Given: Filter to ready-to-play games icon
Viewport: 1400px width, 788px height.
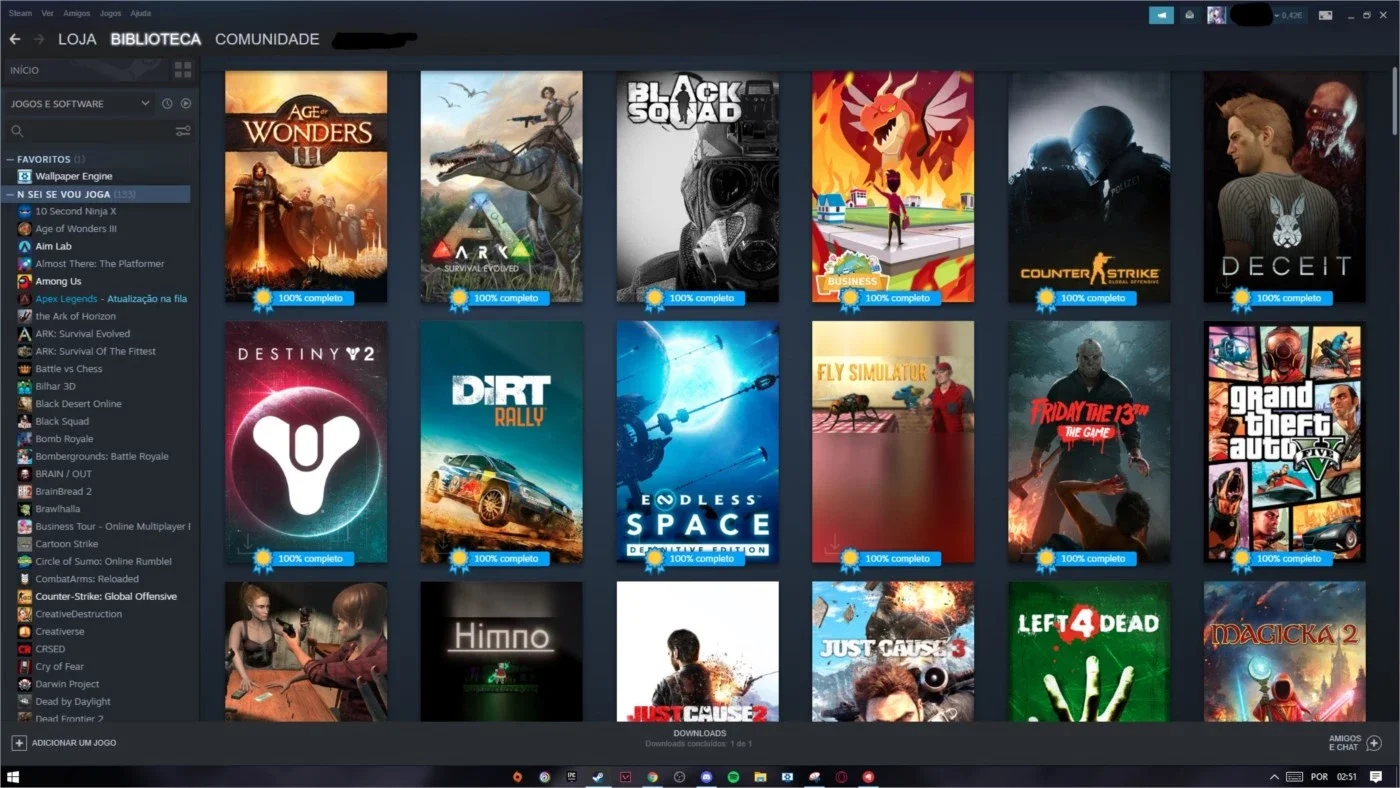Looking at the screenshot, I should click(186, 104).
